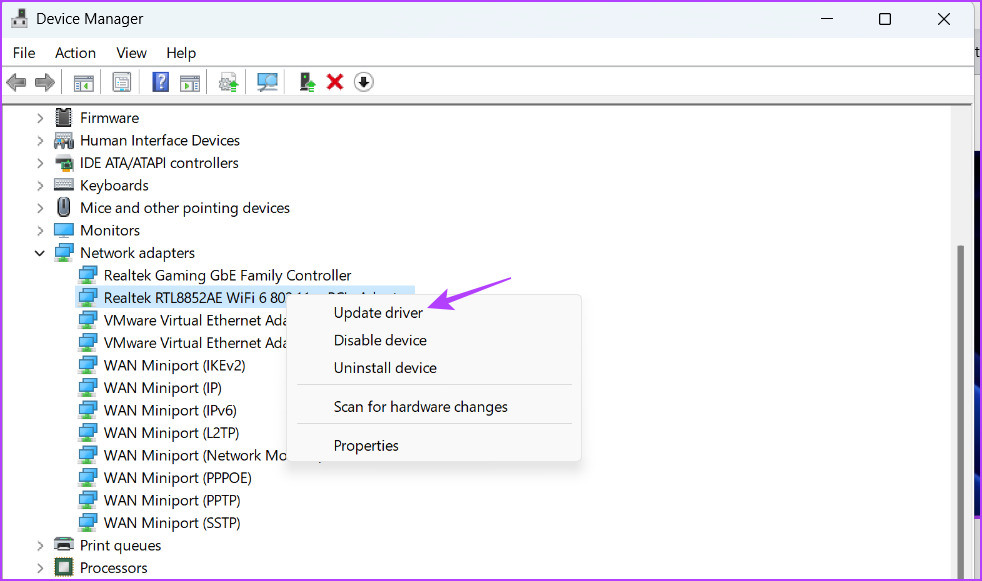982x581 pixels.
Task: Click the IDE ATA/ATAPI controllers icon
Action: [x=64, y=163]
